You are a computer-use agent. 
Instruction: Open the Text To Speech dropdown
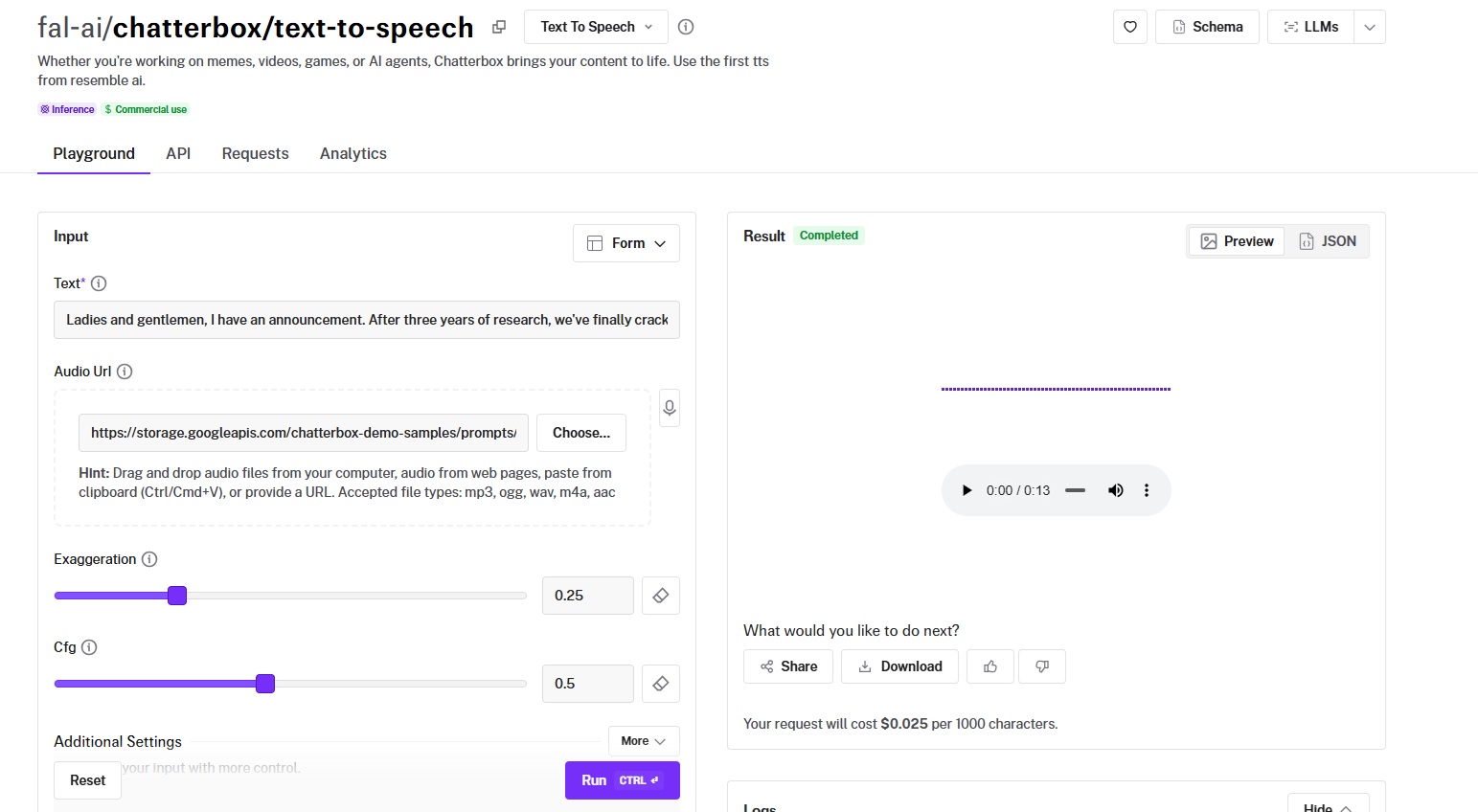click(x=596, y=27)
